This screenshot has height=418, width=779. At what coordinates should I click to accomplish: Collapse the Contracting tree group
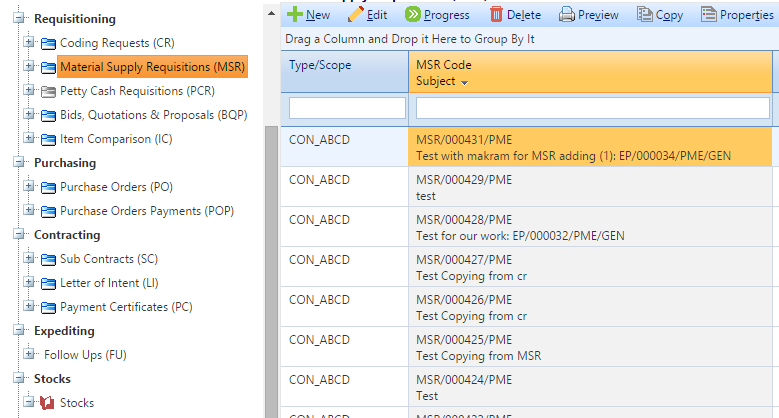pos(19,234)
